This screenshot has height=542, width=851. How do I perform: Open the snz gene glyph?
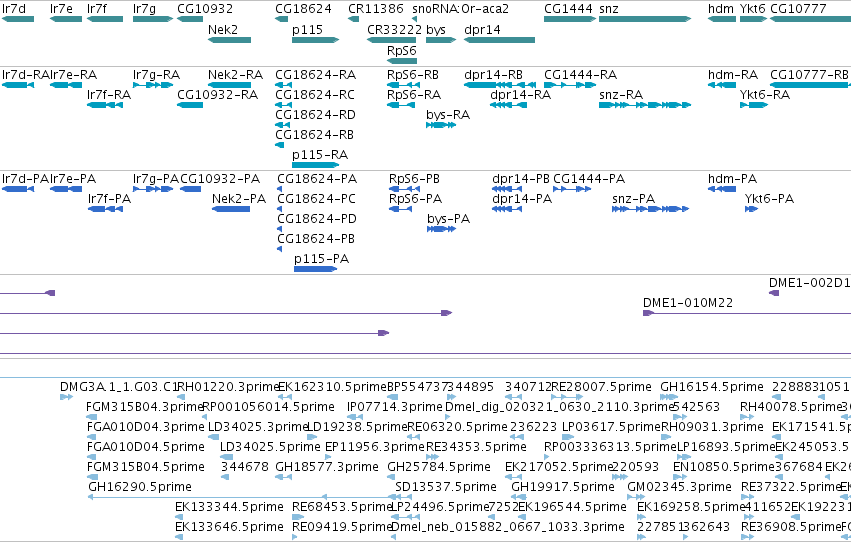(x=645, y=19)
